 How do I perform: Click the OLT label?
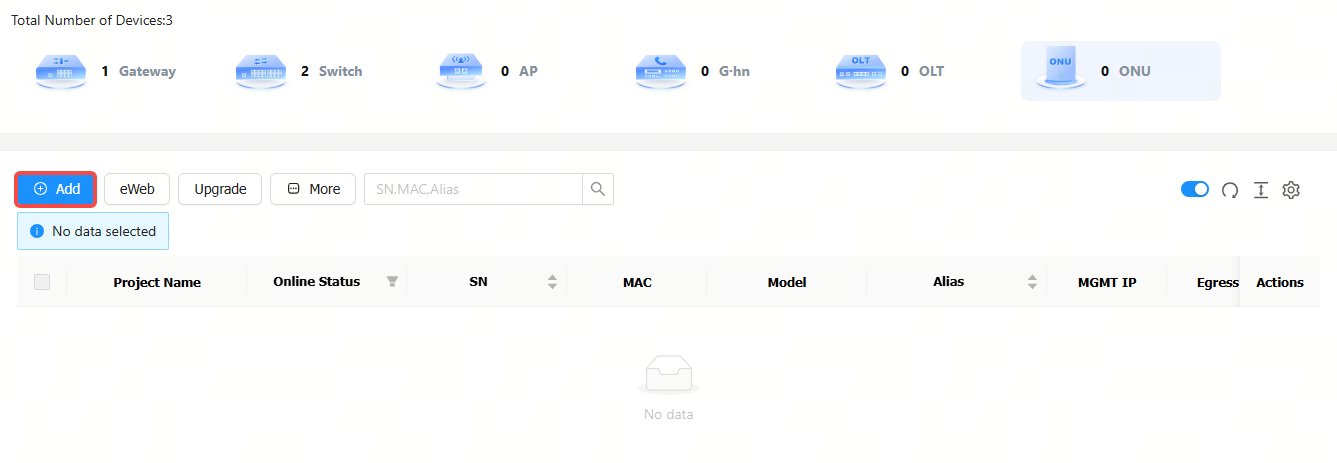[931, 71]
